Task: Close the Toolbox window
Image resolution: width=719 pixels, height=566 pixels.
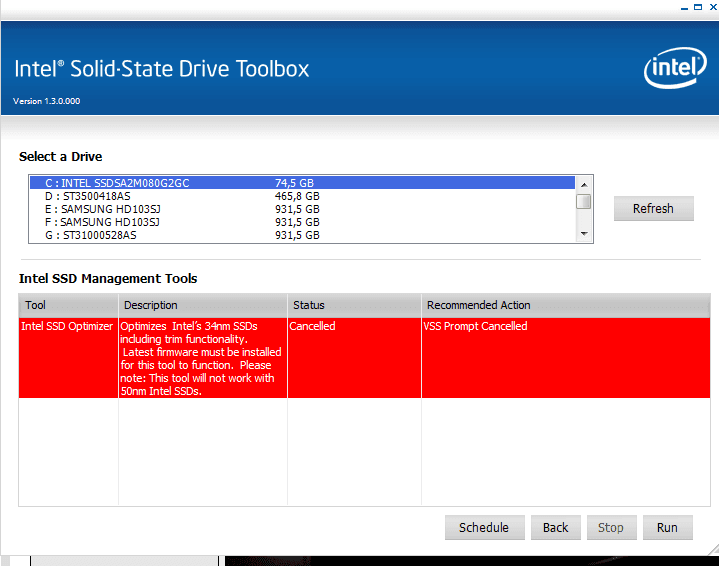Action: click(713, 7)
